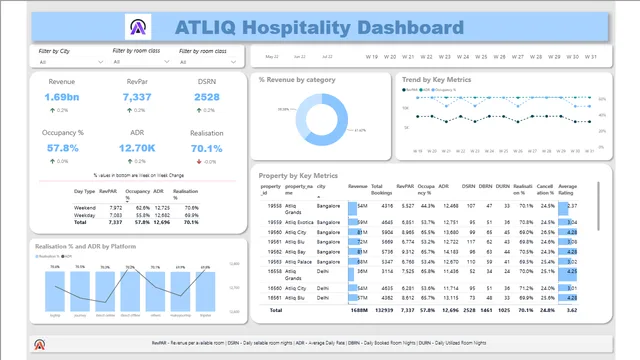The width and height of the screenshot is (640, 360).
Task: Select week W 24 in the week slicer
Action: pyautogui.click(x=463, y=57)
